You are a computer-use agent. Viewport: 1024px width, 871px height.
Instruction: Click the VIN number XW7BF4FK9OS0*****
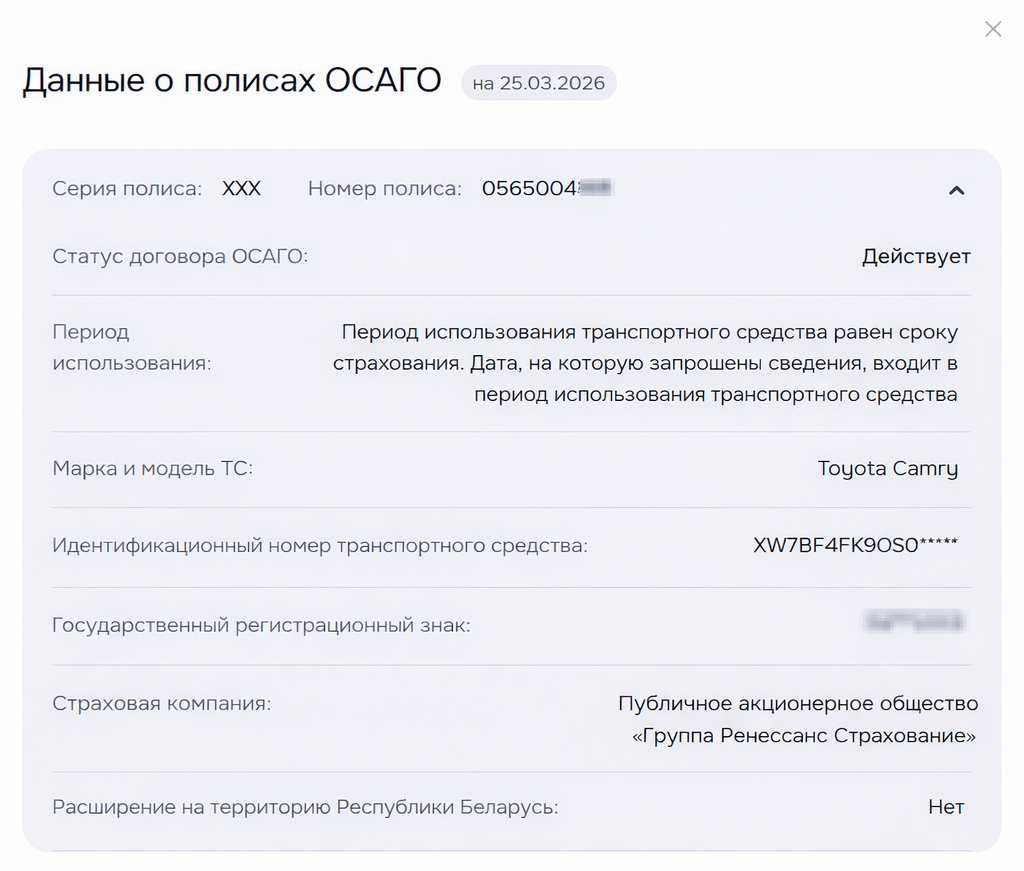854,545
